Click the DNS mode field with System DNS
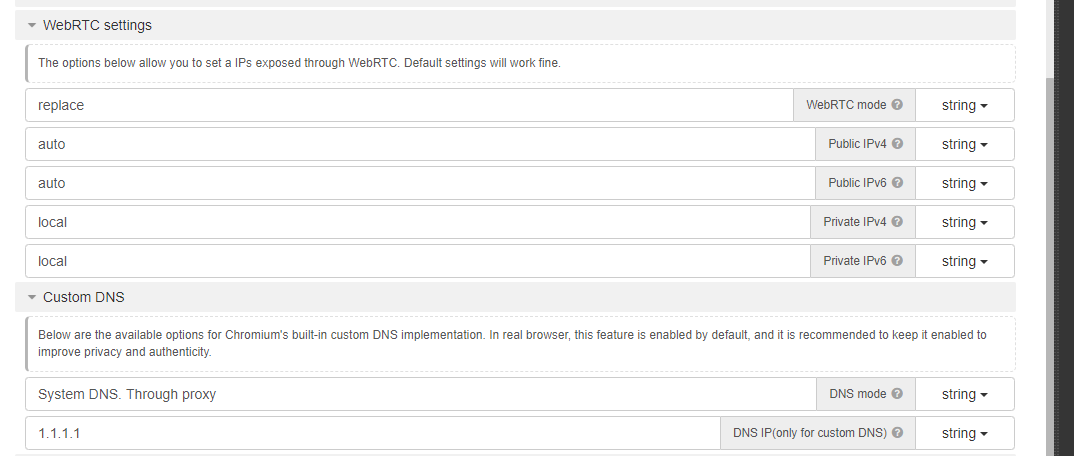1074x456 pixels. tap(420, 394)
